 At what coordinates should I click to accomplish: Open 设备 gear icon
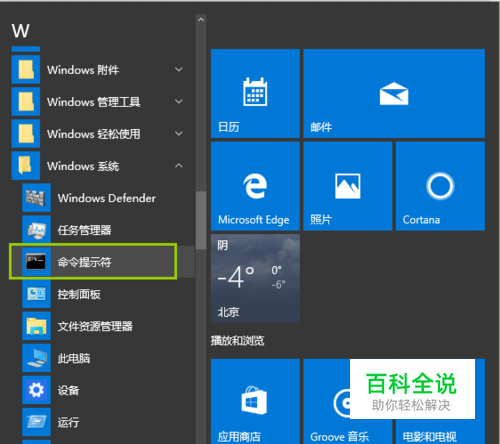36,390
